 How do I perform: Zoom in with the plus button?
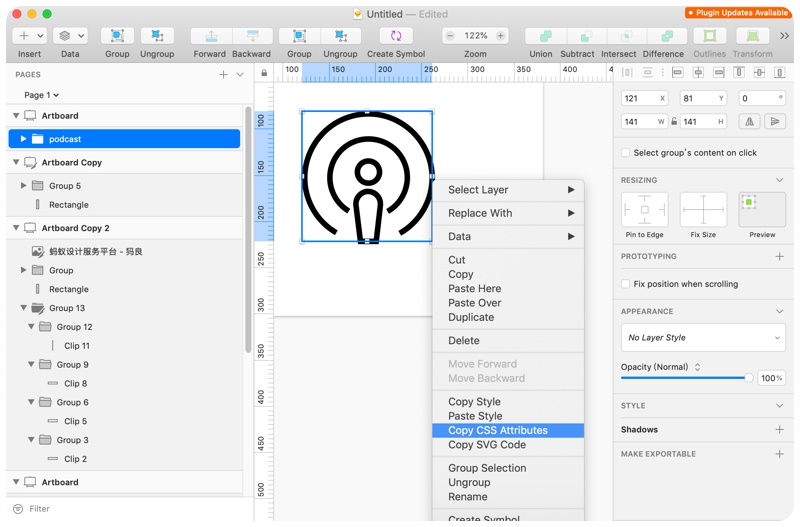501,36
